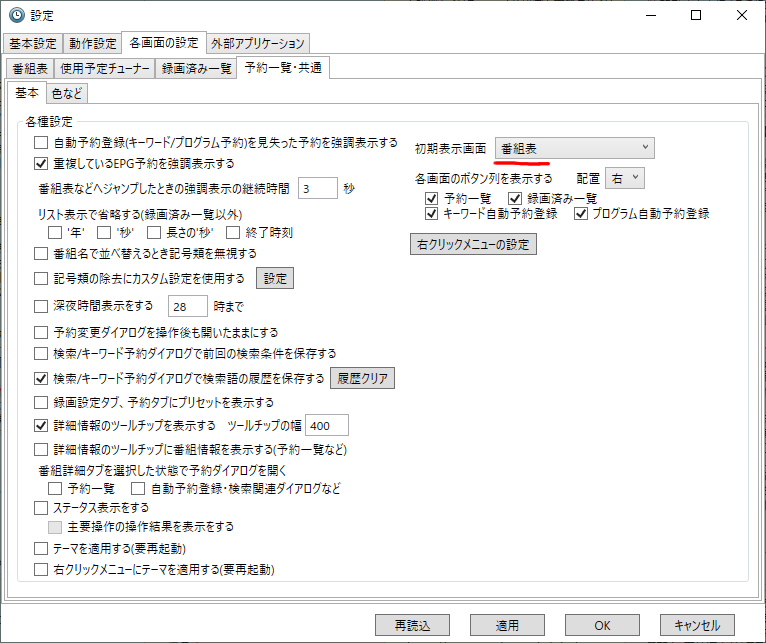Toggle the '年' omit checkbox
766x643 pixels.
[x=55, y=233]
